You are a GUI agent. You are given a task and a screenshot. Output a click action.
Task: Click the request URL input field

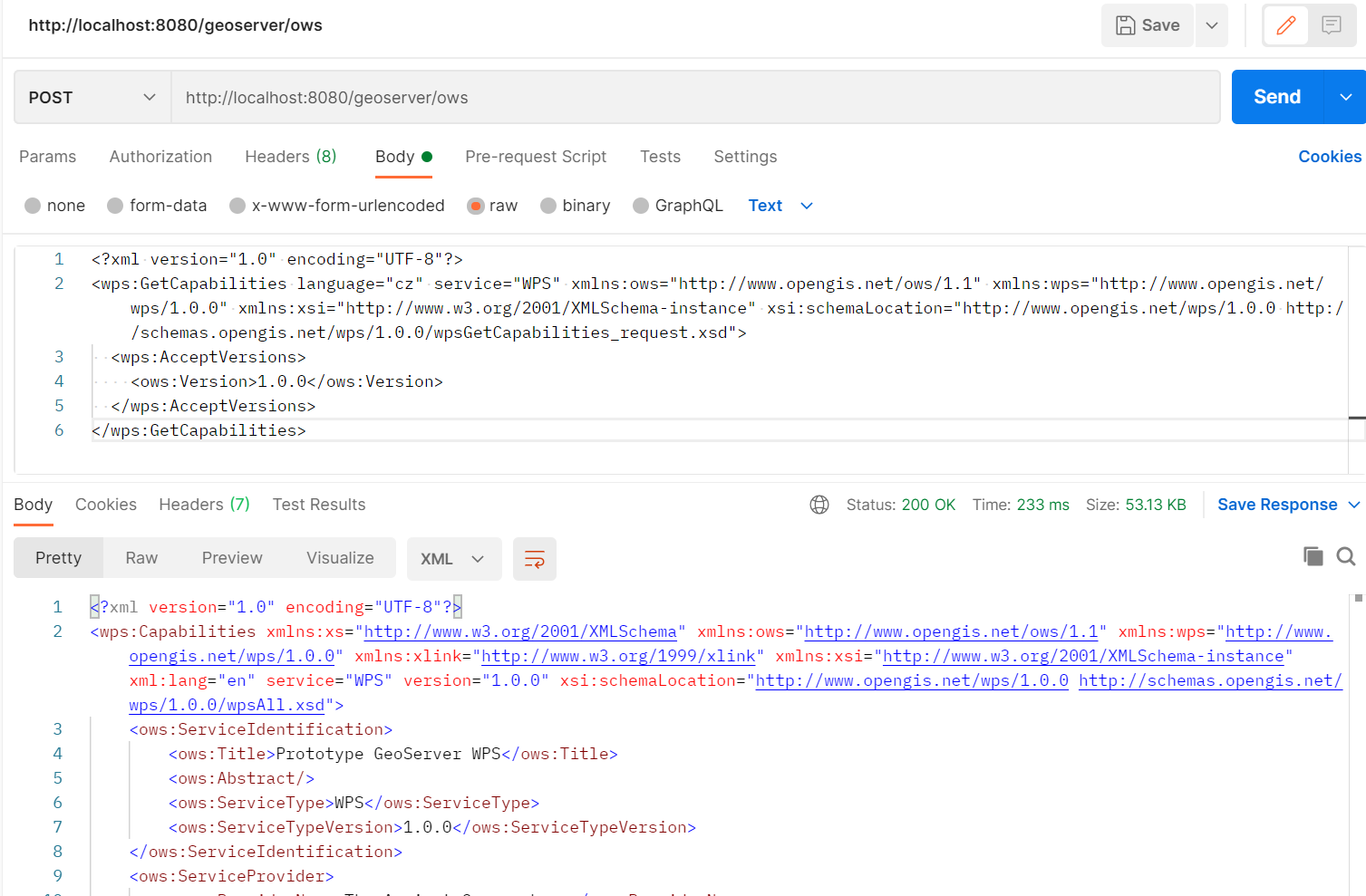coord(694,97)
